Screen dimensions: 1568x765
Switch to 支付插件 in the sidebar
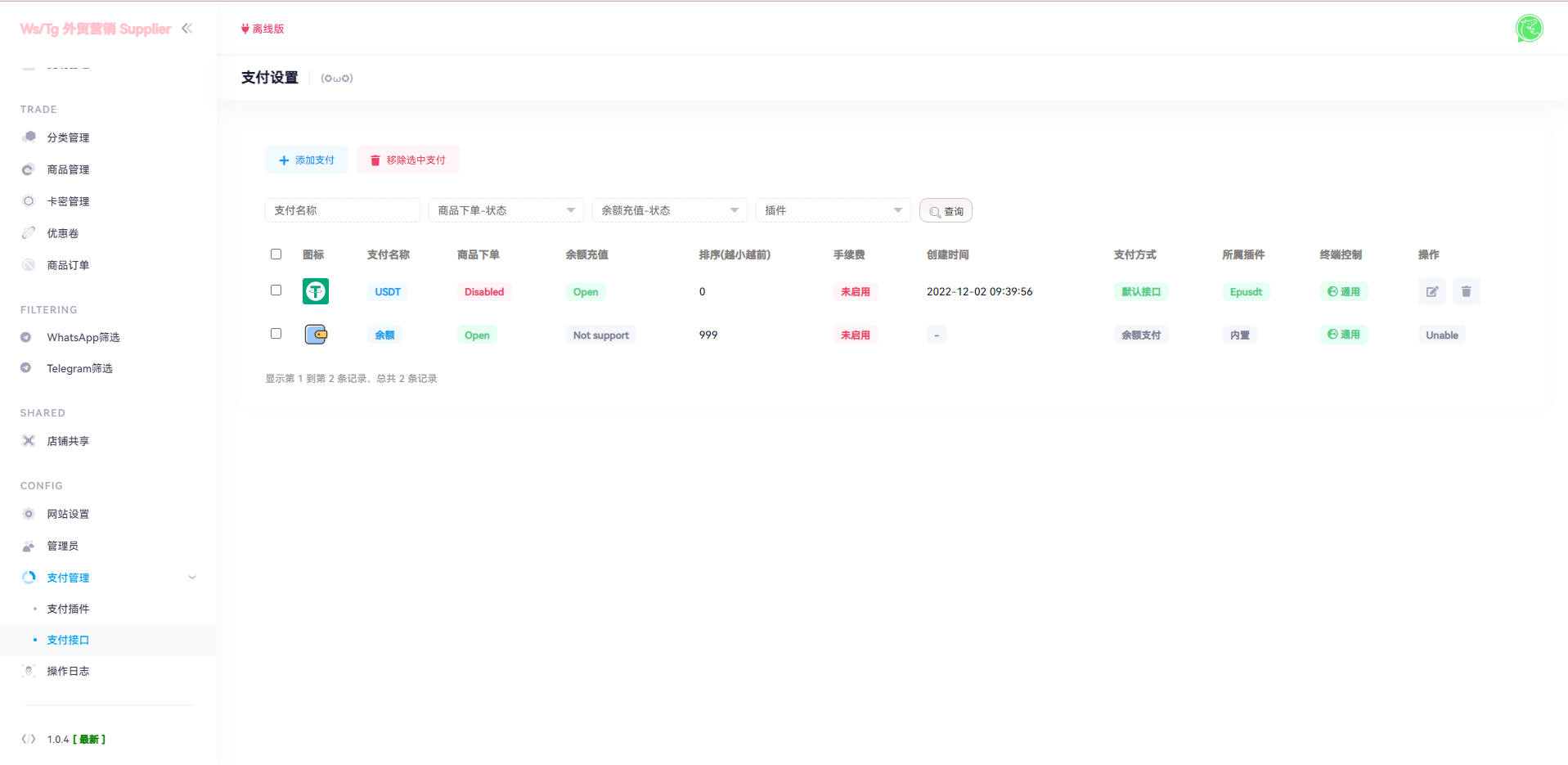[x=68, y=608]
